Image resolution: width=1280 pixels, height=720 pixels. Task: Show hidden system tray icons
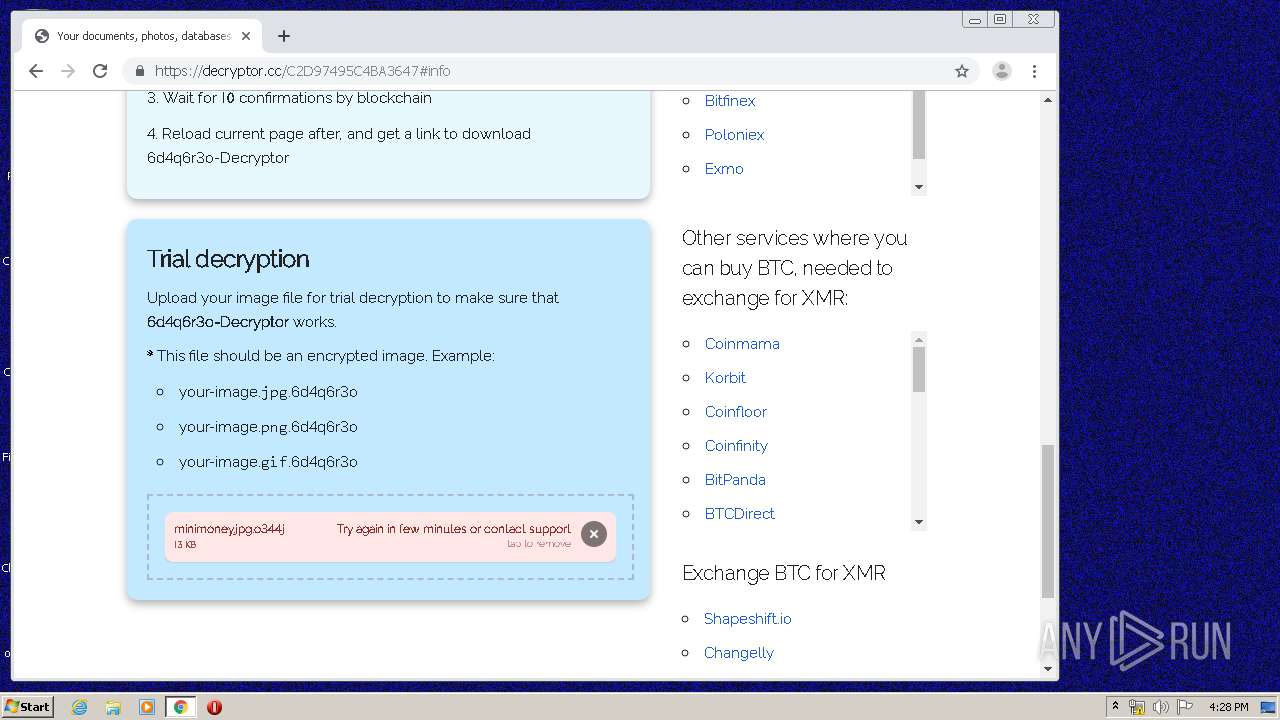pos(1115,707)
